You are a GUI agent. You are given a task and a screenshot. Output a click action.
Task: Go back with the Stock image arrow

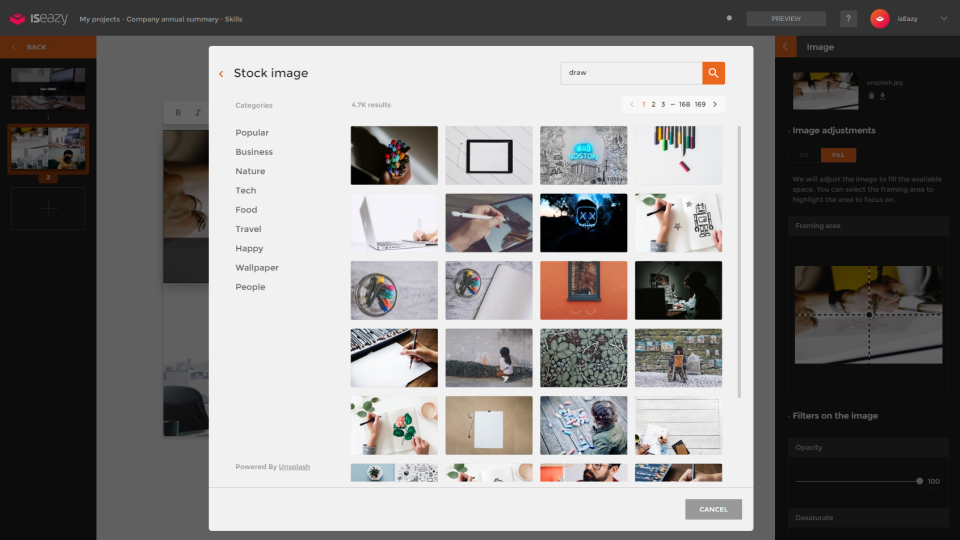coord(221,74)
